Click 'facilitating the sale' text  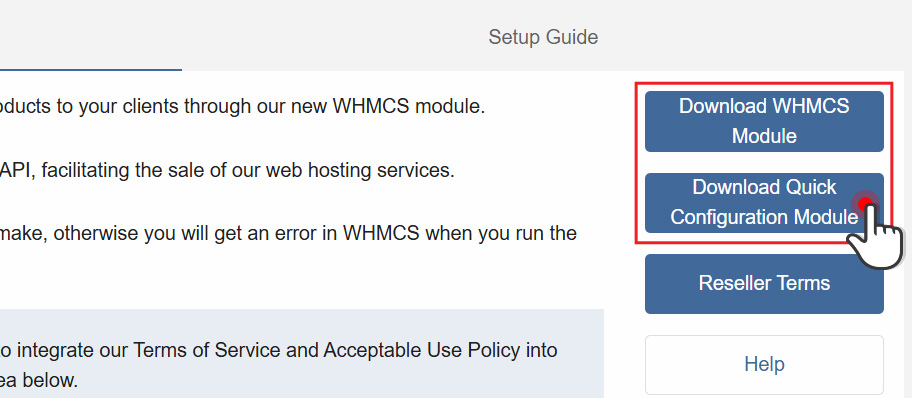point(129,170)
